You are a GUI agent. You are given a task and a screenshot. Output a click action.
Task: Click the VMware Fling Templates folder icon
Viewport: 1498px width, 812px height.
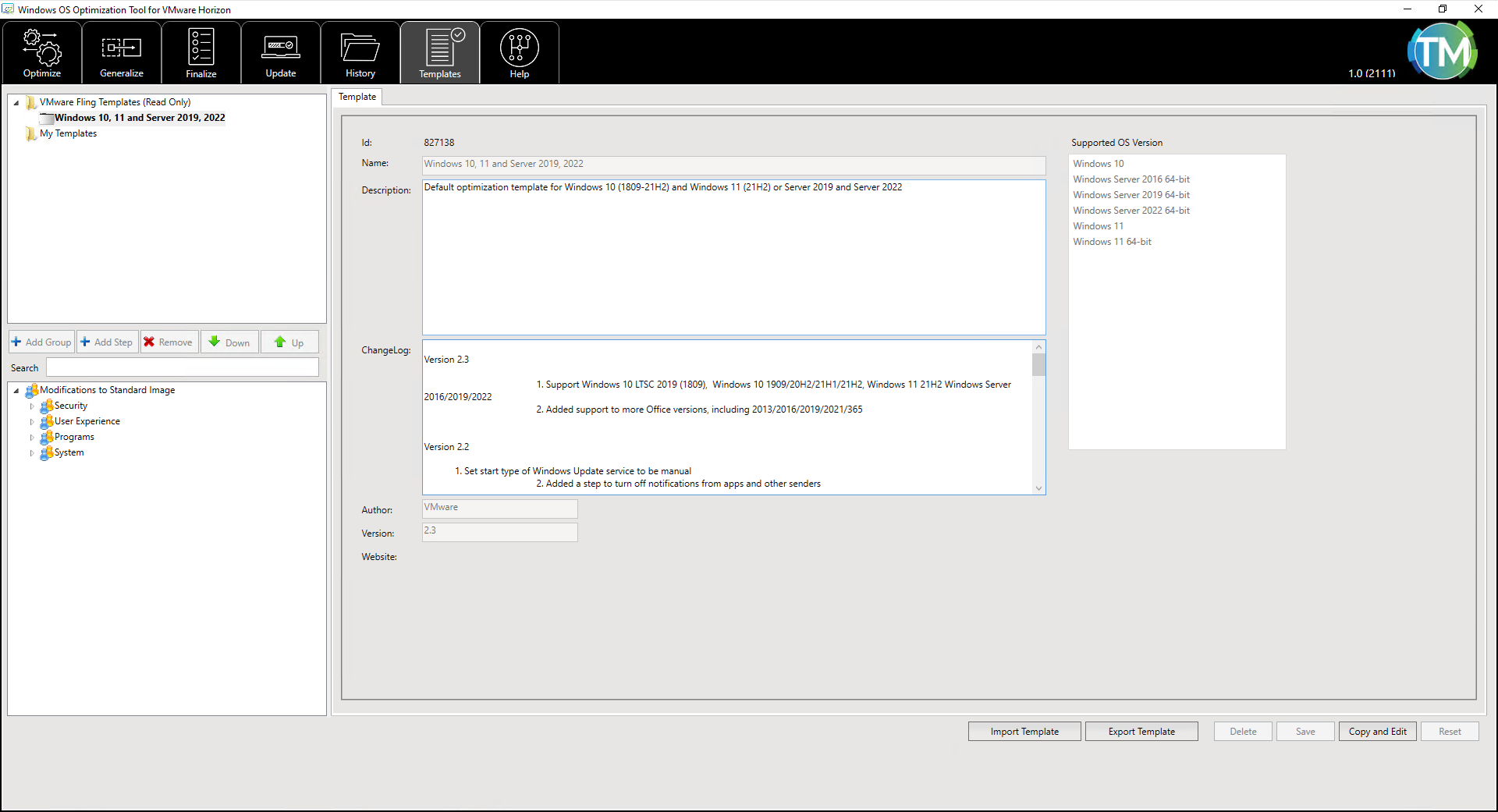point(31,102)
